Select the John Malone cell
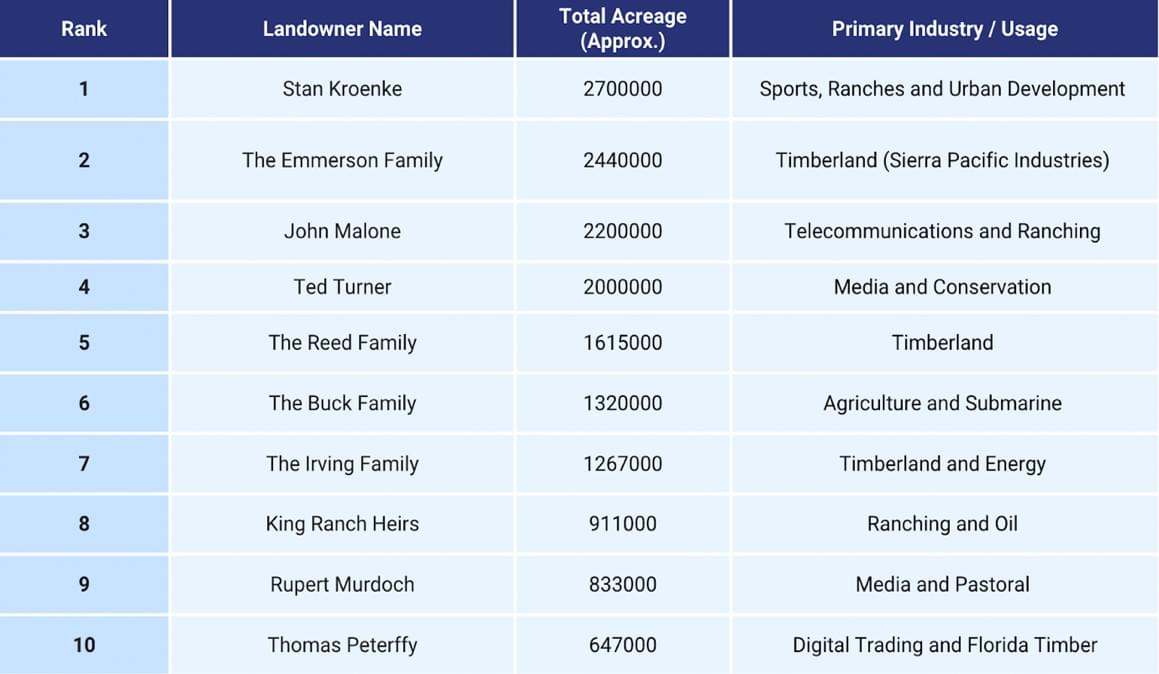 click(x=342, y=231)
